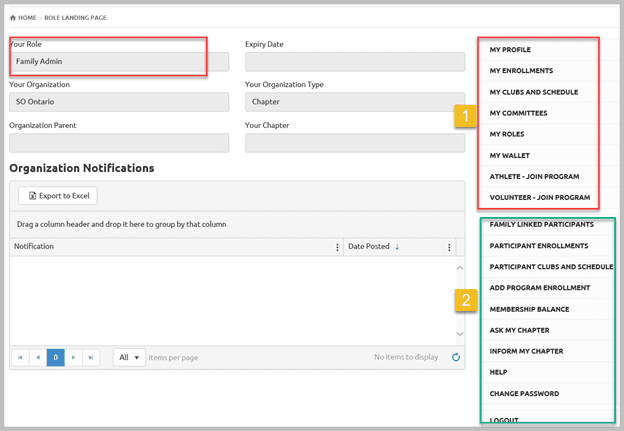Open the Date Posted column options menu
The height and width of the screenshot is (431, 624).
(x=449, y=247)
